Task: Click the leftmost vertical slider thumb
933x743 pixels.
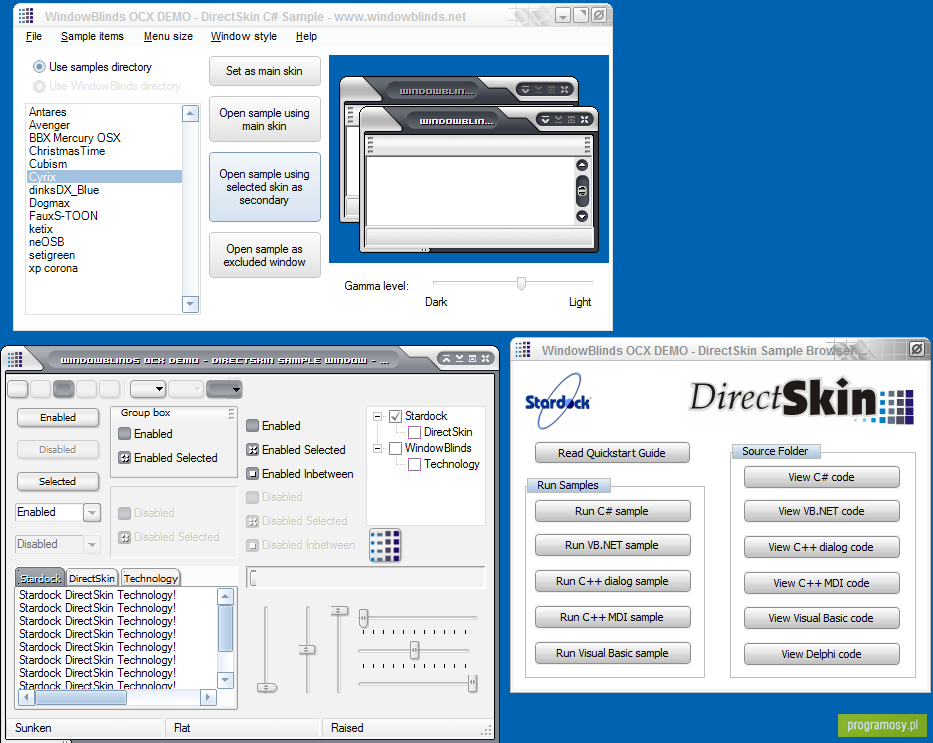Action: (x=267, y=688)
